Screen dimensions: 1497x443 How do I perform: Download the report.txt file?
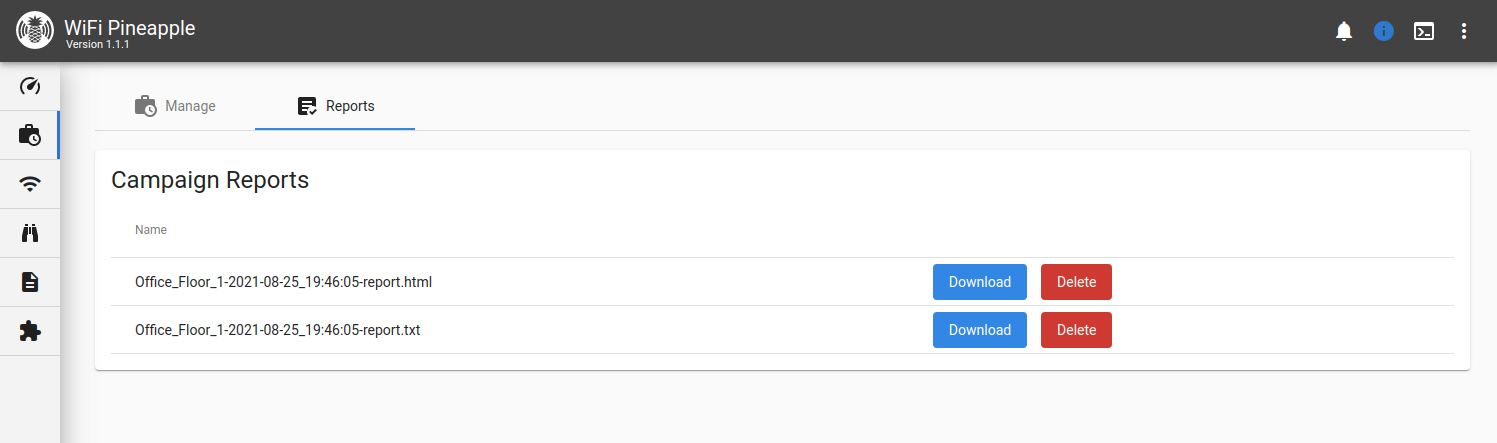click(x=980, y=330)
